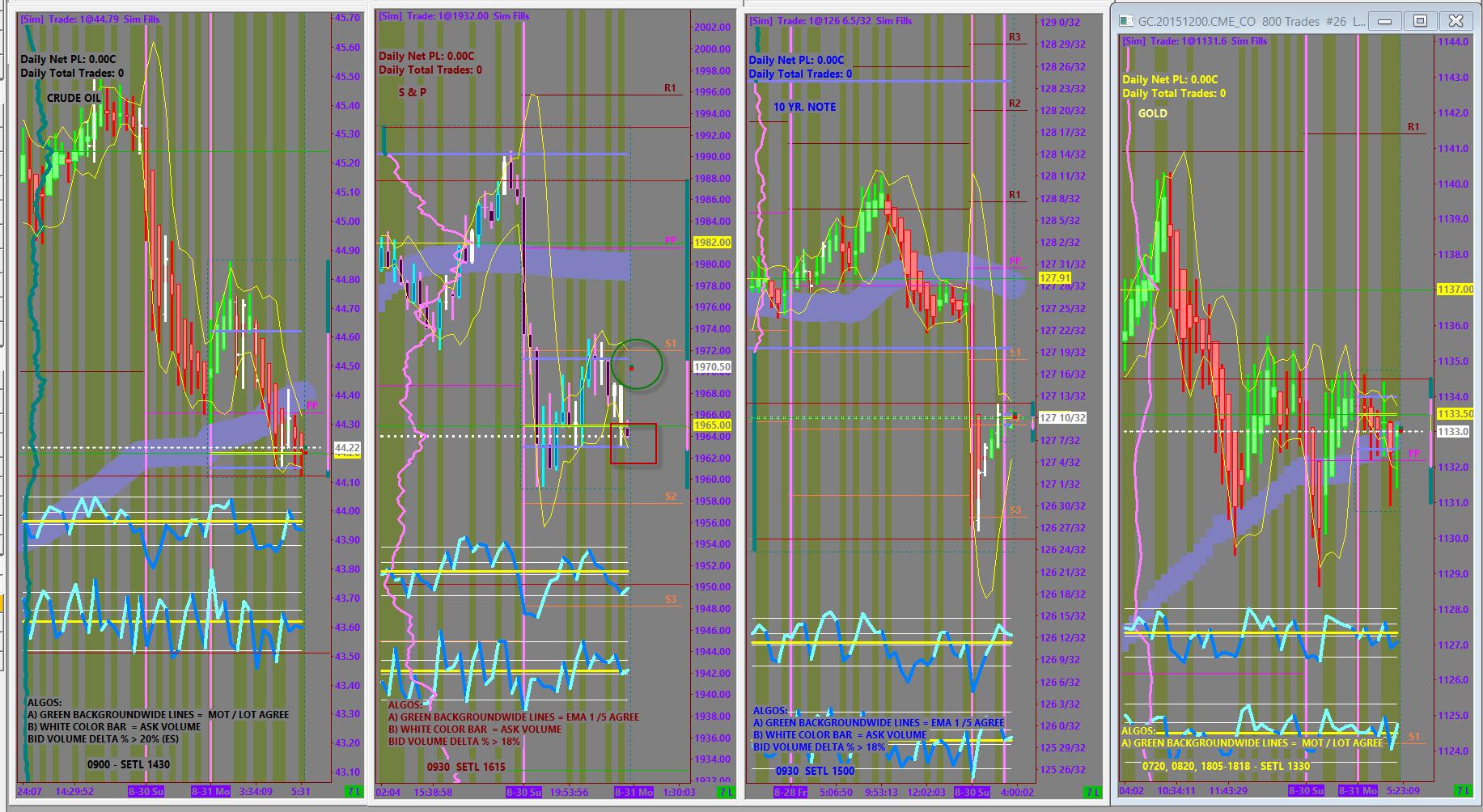Click the '0900 - SETL 1430' session note
Image resolution: width=1483 pixels, height=812 pixels.
129,764
